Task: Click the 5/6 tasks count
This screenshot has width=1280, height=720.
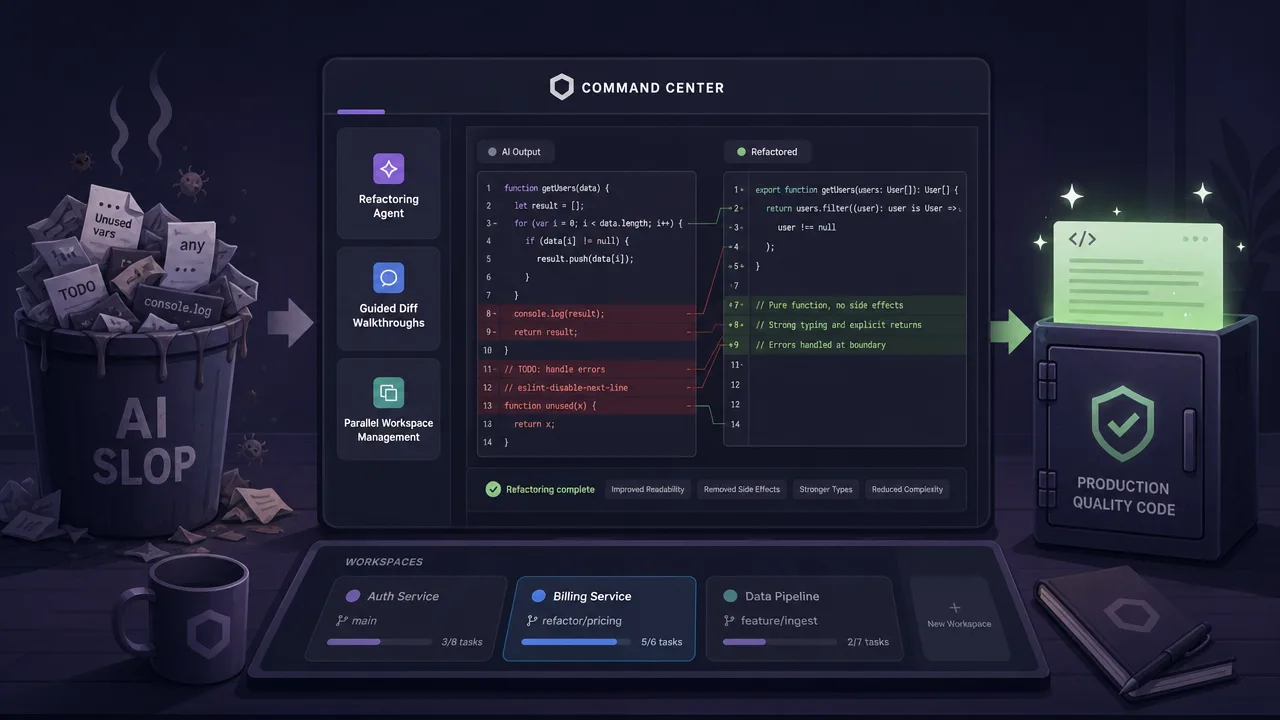Action: (662, 642)
